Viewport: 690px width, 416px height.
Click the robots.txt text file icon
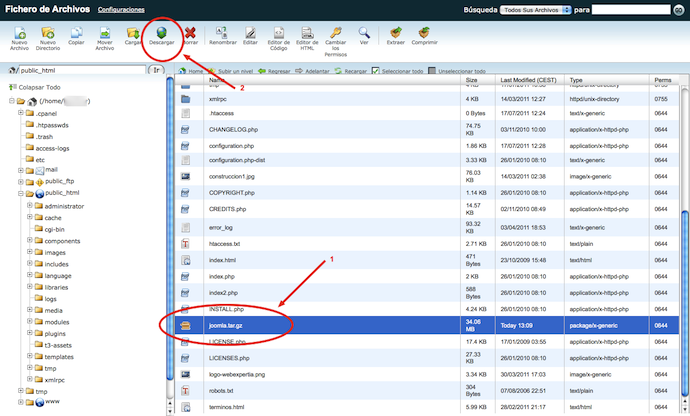coord(185,390)
